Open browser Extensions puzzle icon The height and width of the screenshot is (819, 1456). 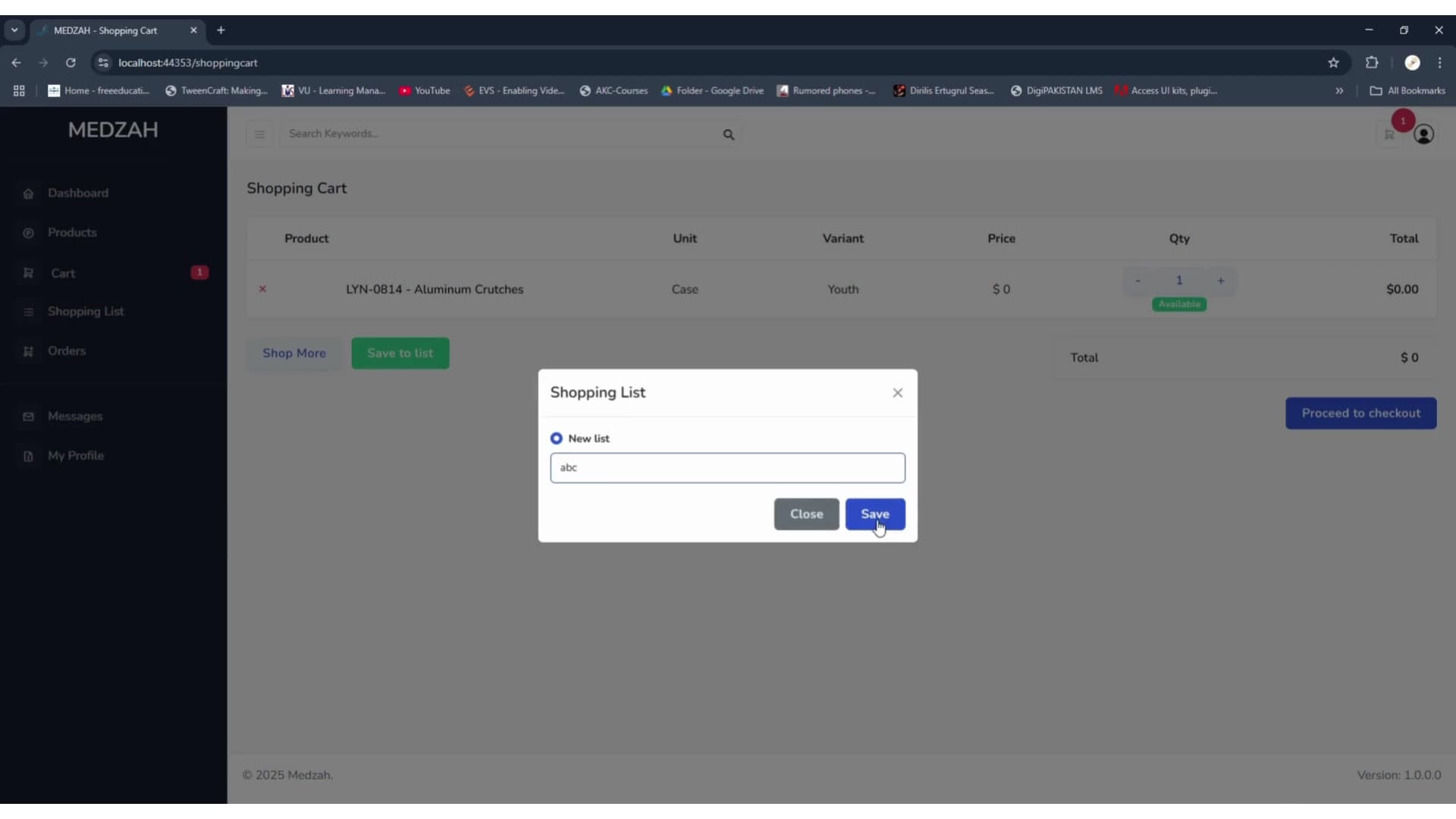(1372, 63)
